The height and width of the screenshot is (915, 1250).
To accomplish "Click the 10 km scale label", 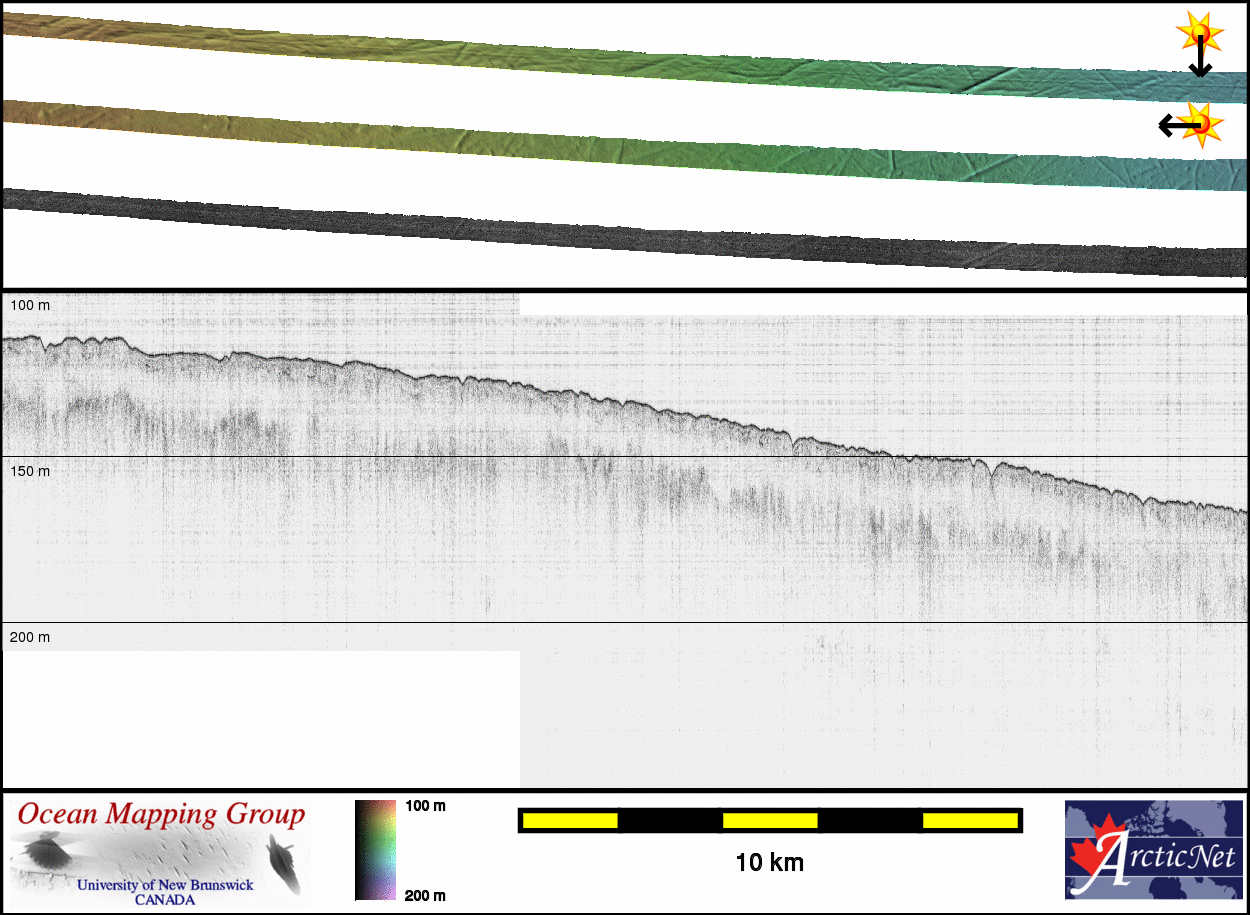I will pos(769,862).
